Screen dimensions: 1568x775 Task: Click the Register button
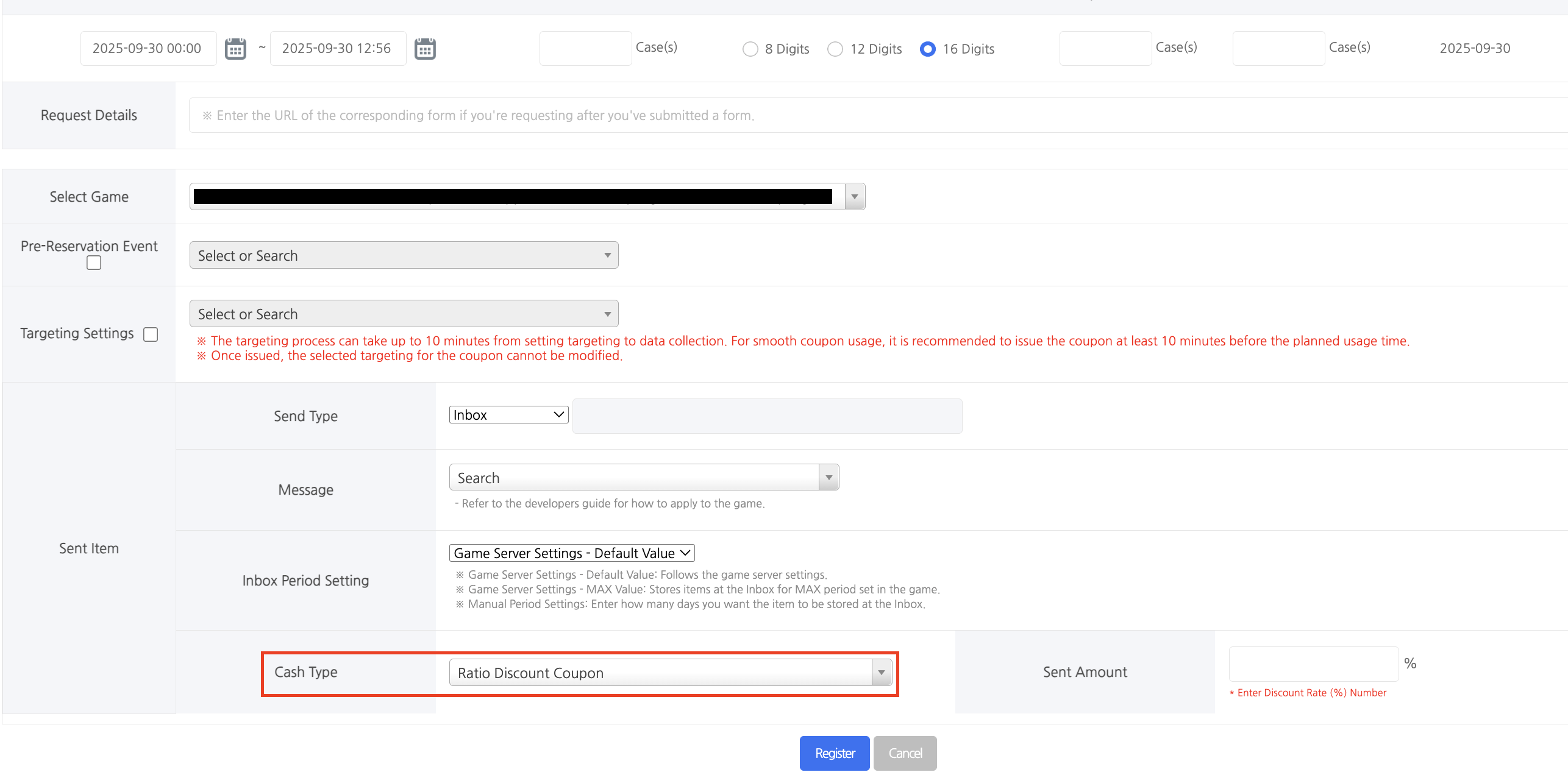834,754
